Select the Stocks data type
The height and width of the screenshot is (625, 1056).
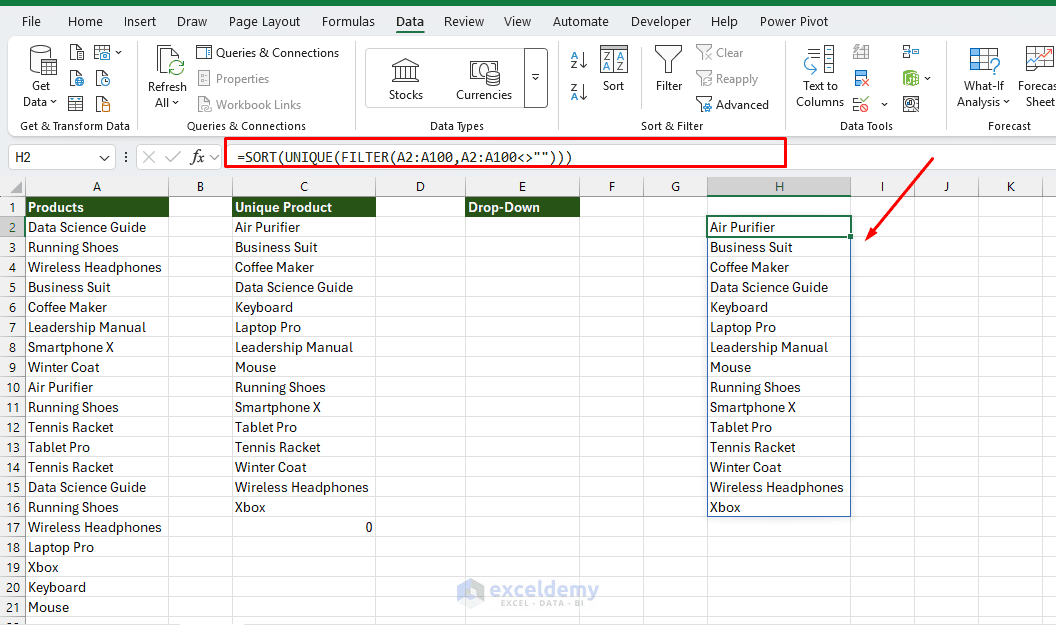click(x=405, y=79)
